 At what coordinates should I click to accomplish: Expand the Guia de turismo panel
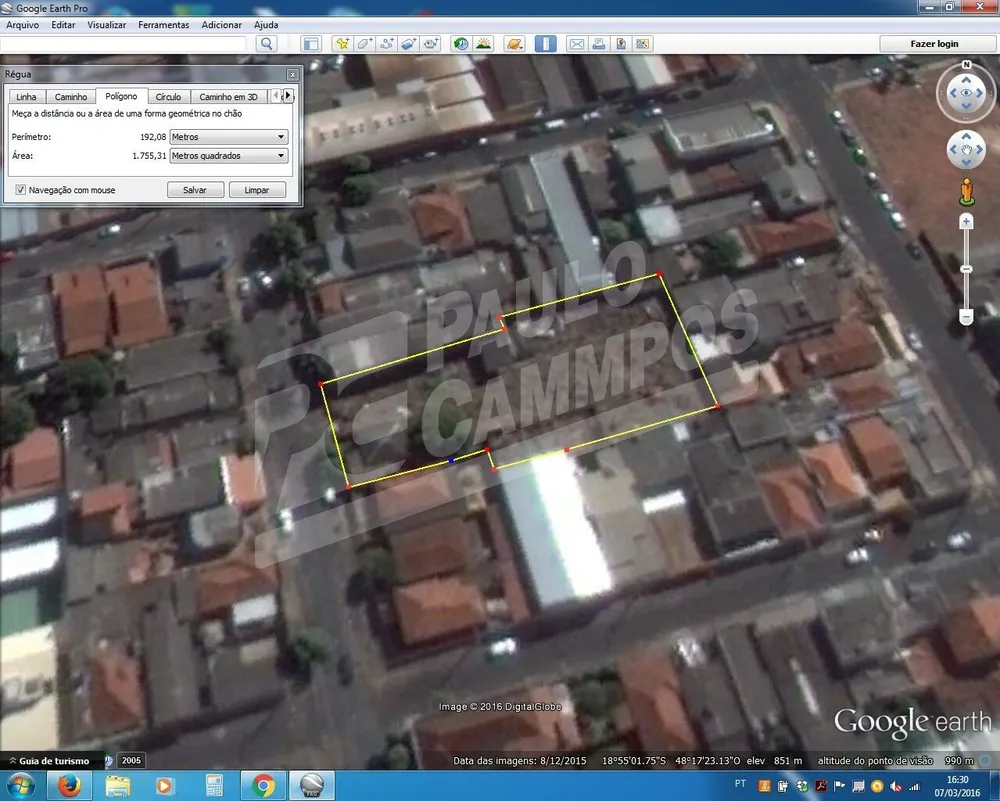(x=49, y=760)
